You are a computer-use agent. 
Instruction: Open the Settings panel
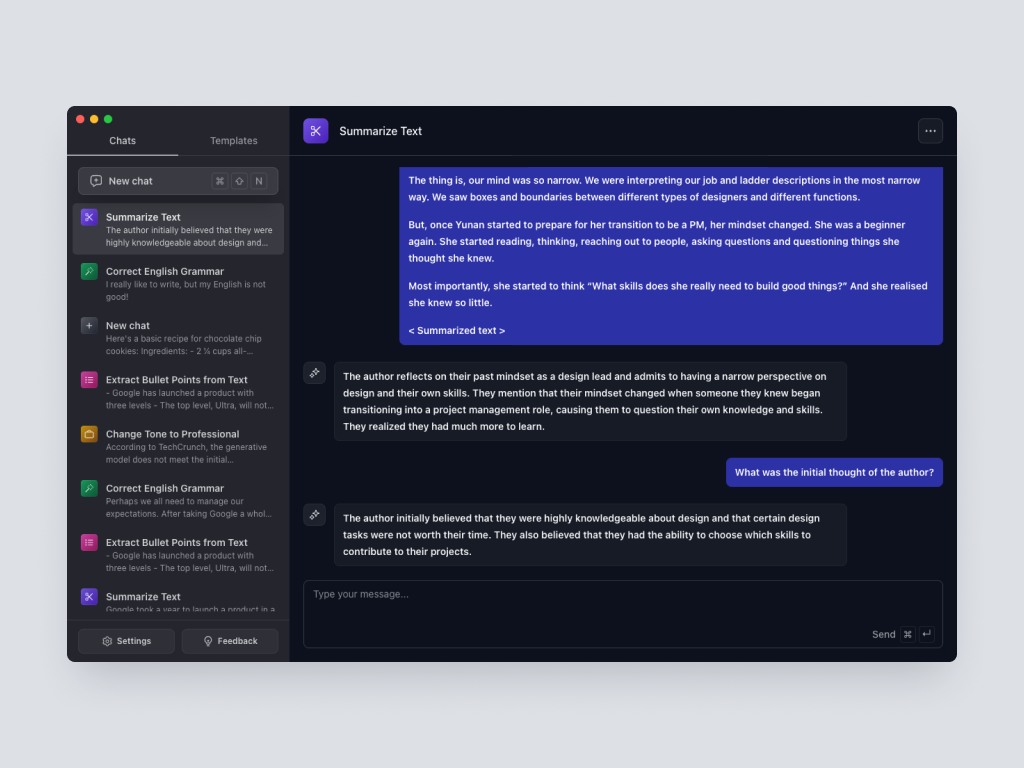pyautogui.click(x=126, y=641)
